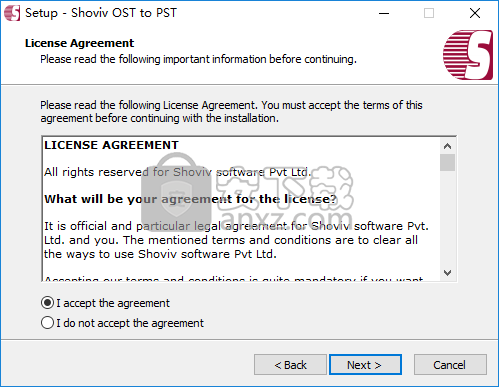Click the bold "LICENSE AGREEMENT" title in the textbox
The height and width of the screenshot is (387, 499).
[111, 145]
